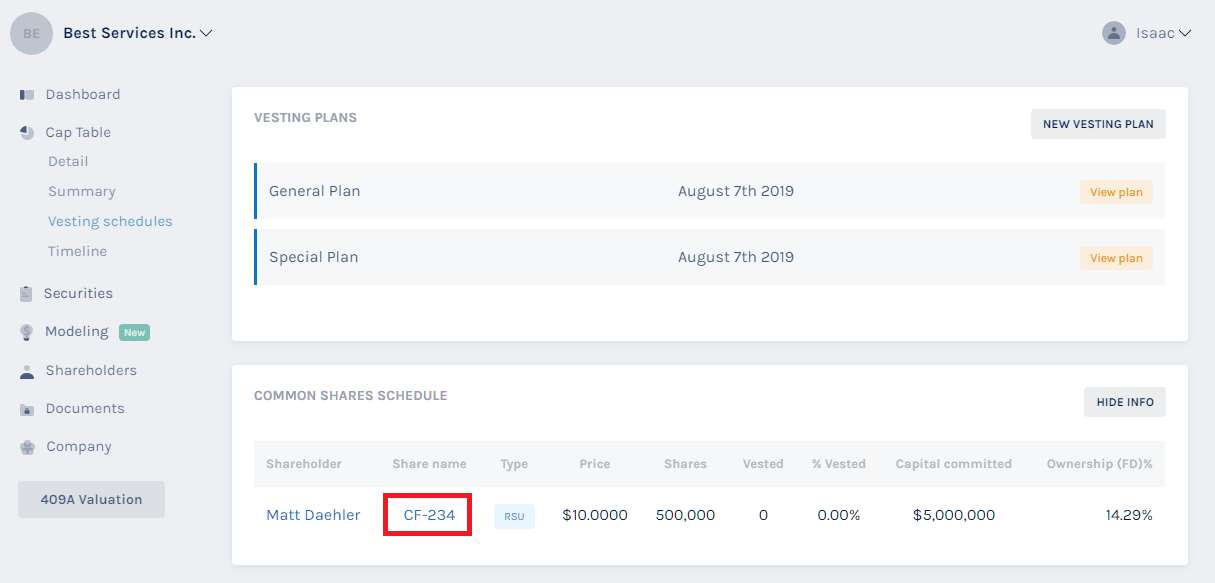Expand the Isaac user menu chevron
Image resolution: width=1215 pixels, height=583 pixels.
click(1185, 33)
